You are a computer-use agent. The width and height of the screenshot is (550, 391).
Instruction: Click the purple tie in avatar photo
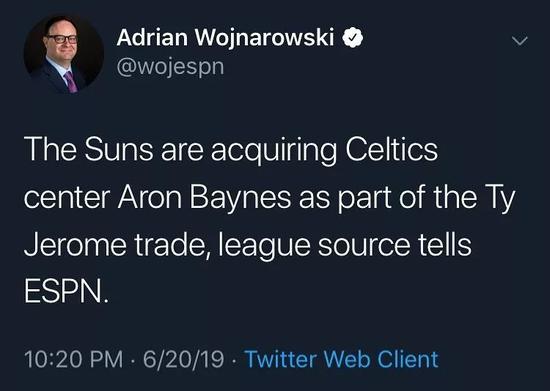(x=71, y=82)
